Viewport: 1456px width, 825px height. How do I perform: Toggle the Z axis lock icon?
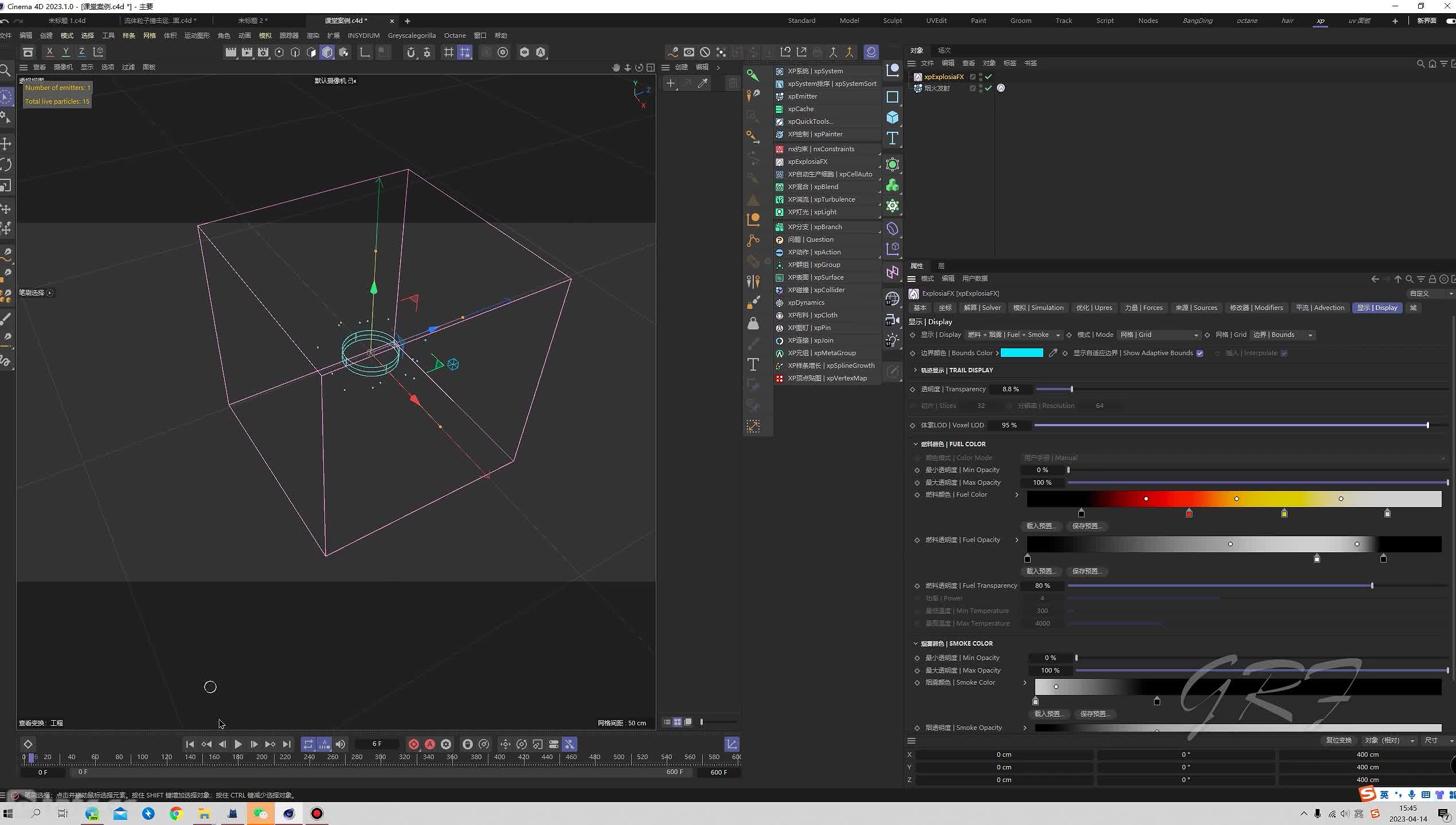pyautogui.click(x=82, y=52)
